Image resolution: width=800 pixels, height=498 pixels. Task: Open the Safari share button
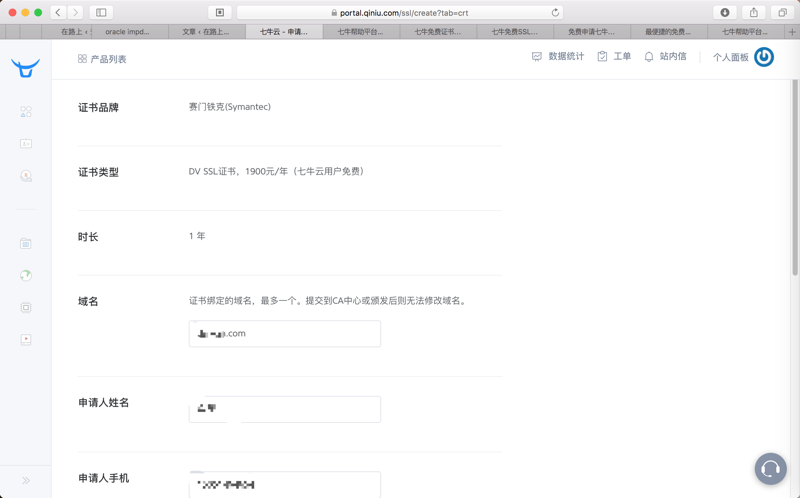[754, 12]
